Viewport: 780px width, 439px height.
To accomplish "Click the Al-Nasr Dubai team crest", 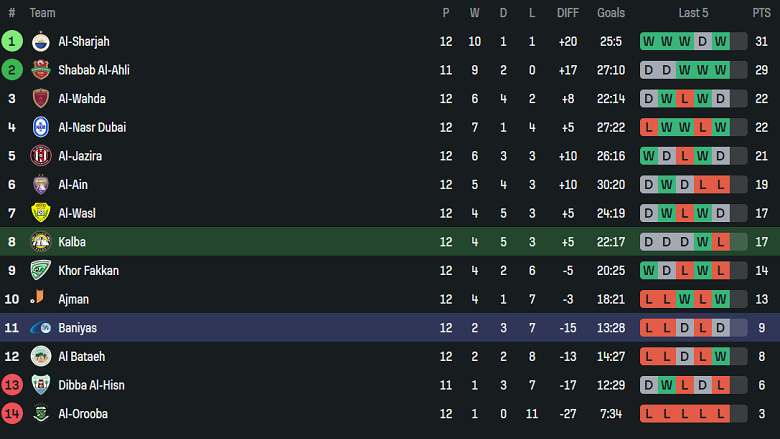I will pyautogui.click(x=40, y=127).
